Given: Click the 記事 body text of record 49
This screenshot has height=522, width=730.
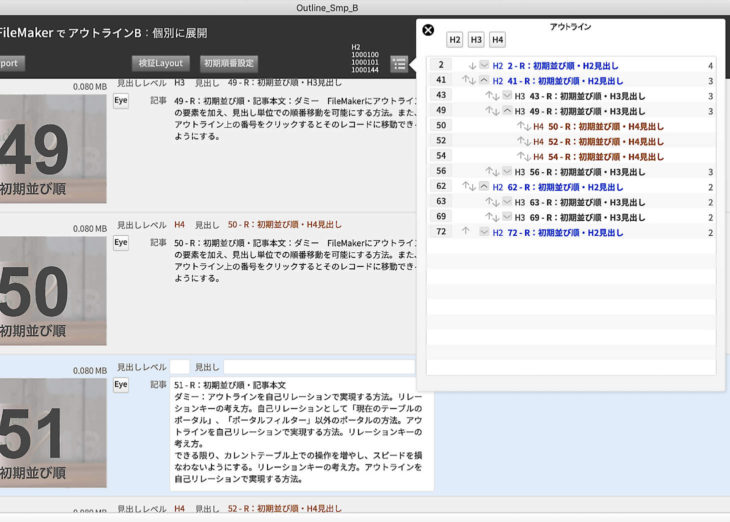Looking at the screenshot, I should [x=295, y=119].
